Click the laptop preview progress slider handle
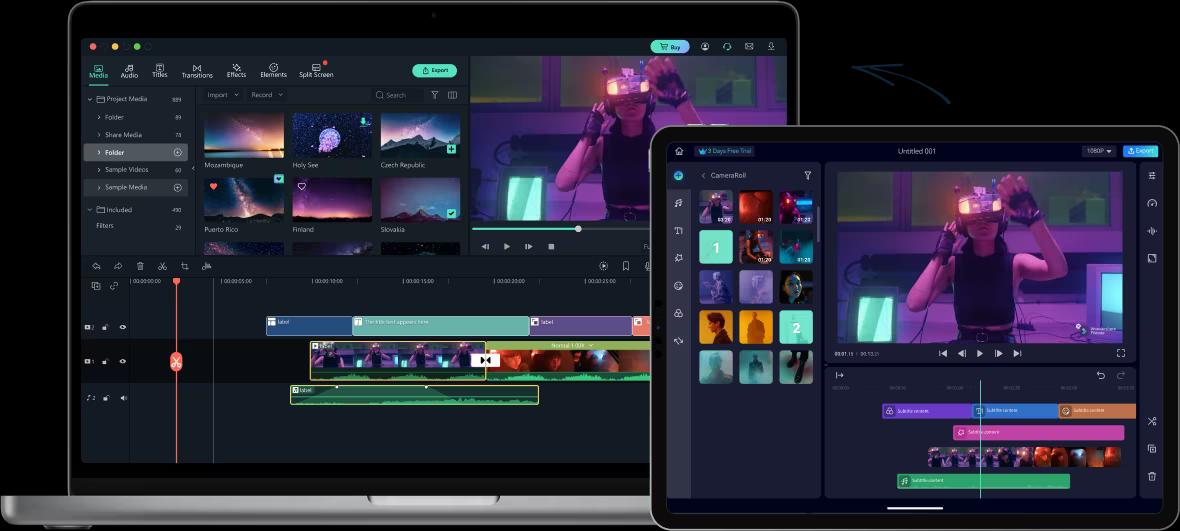The height and width of the screenshot is (531, 1180). click(578, 229)
